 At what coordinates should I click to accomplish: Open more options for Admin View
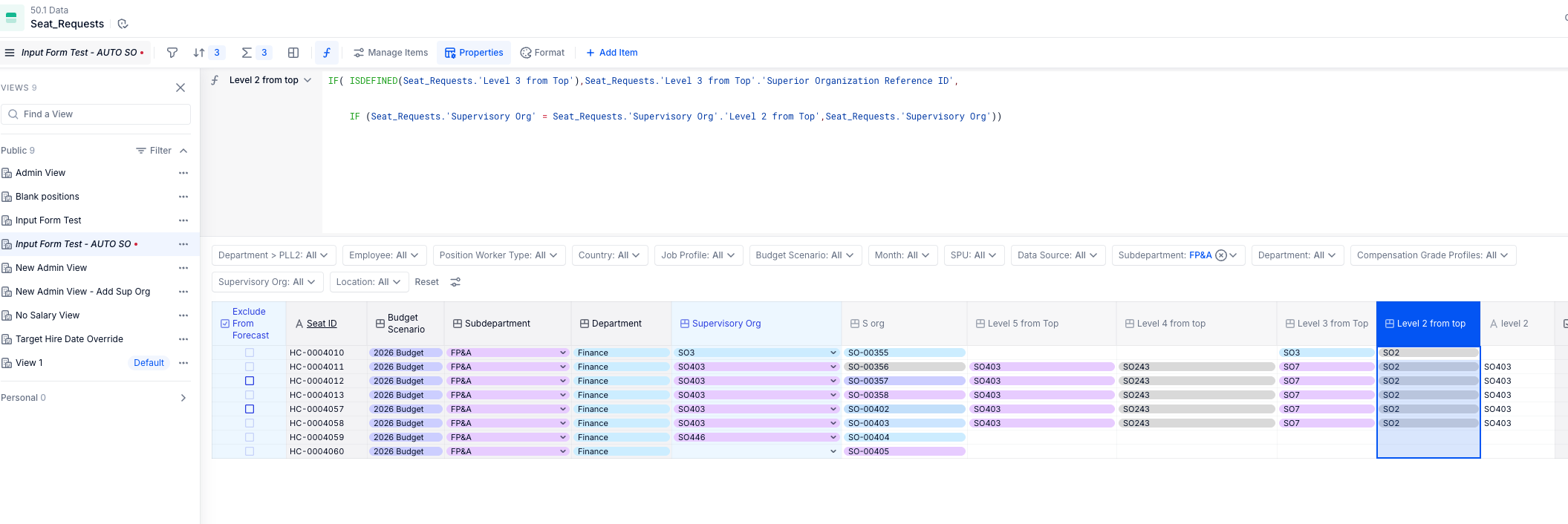tap(183, 173)
